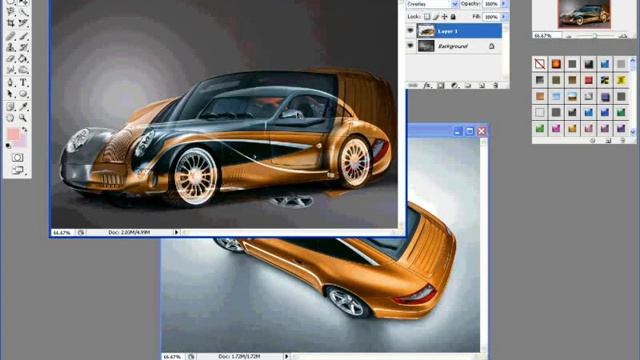Open the Opacity slider arrow
The height and width of the screenshot is (360, 640).
[x=503, y=4]
